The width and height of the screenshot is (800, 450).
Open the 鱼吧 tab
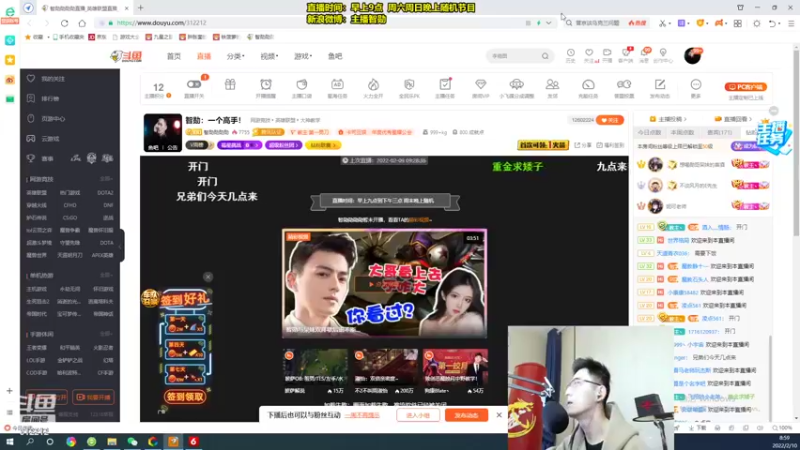click(335, 56)
